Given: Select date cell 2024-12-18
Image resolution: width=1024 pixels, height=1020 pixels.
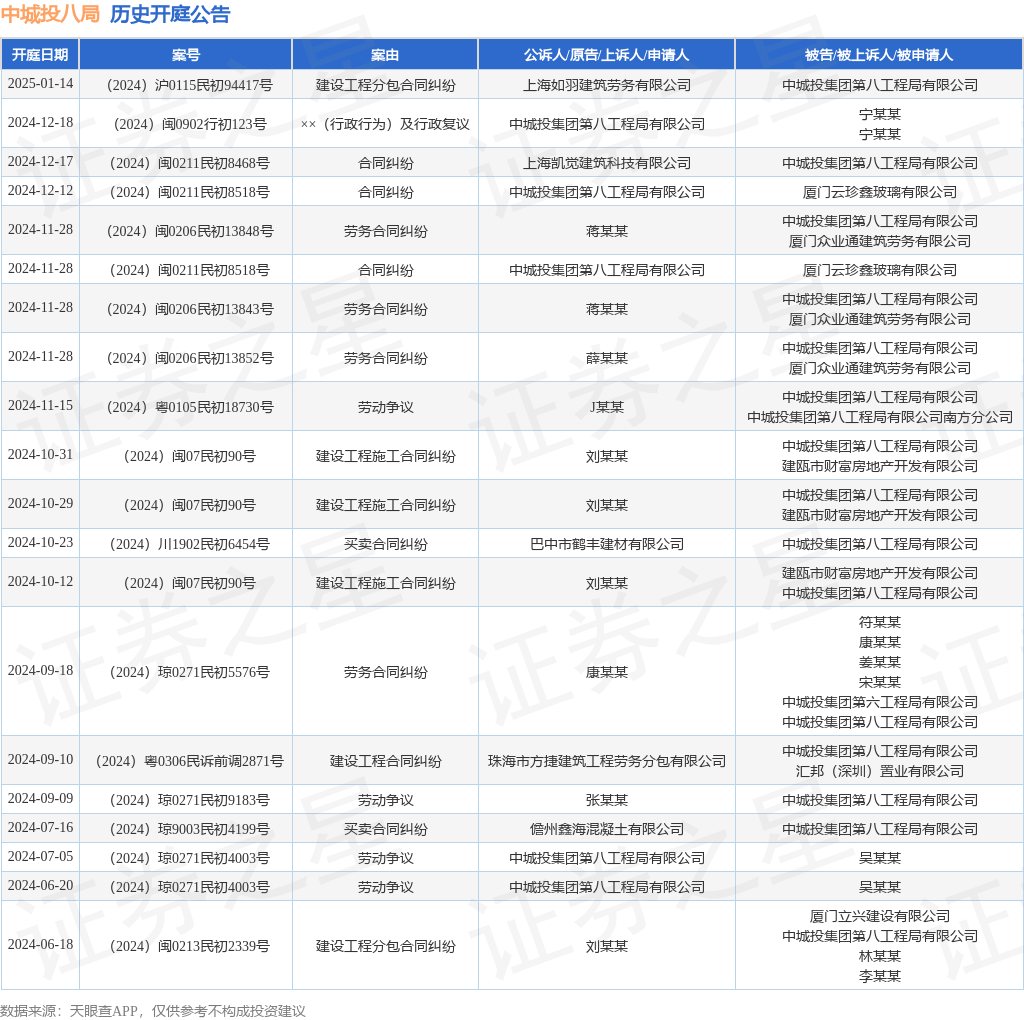Looking at the screenshot, I should (x=40, y=123).
